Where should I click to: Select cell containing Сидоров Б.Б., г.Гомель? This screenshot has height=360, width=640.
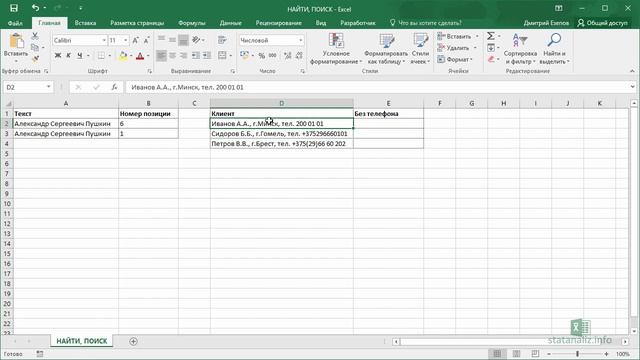click(x=282, y=133)
